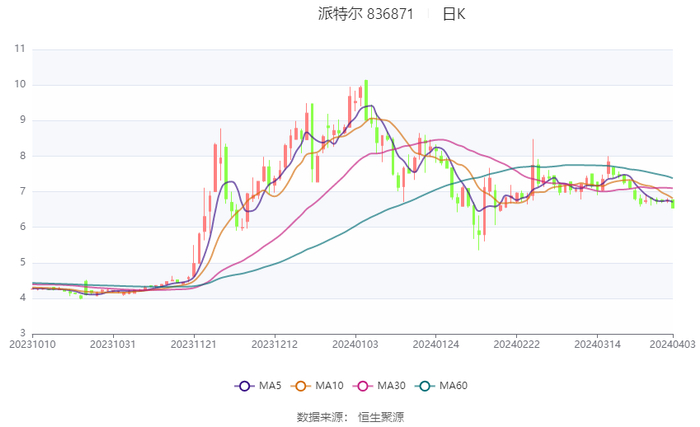Screen dimensions: 700x427
Task: Select the 20231121 date on the axis
Action: 194,345
